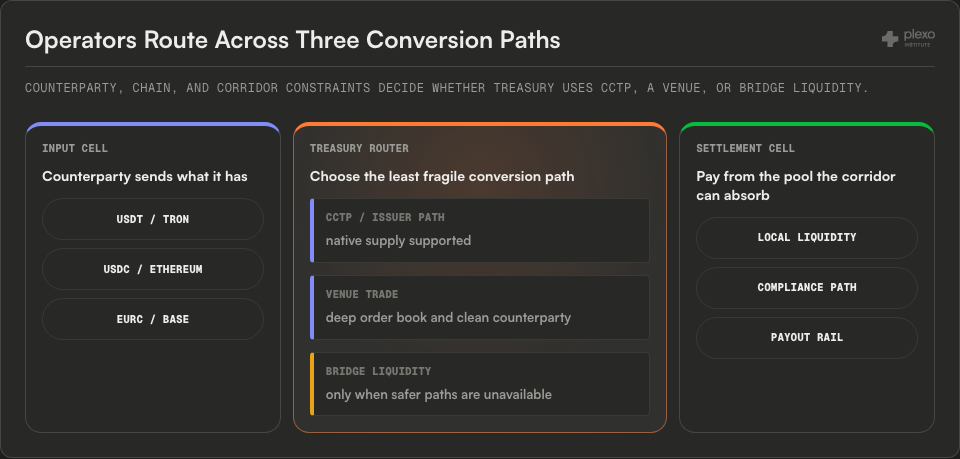Click the 'Counterparty sends what it has' heading

(145, 177)
